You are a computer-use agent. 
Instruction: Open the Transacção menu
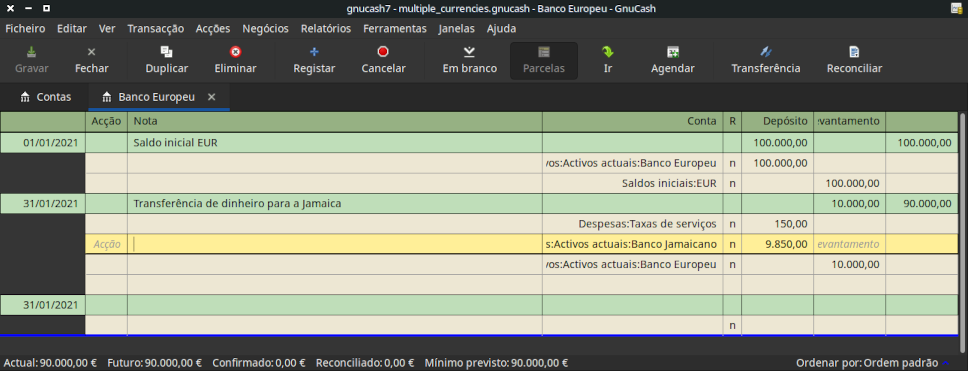click(x=156, y=28)
